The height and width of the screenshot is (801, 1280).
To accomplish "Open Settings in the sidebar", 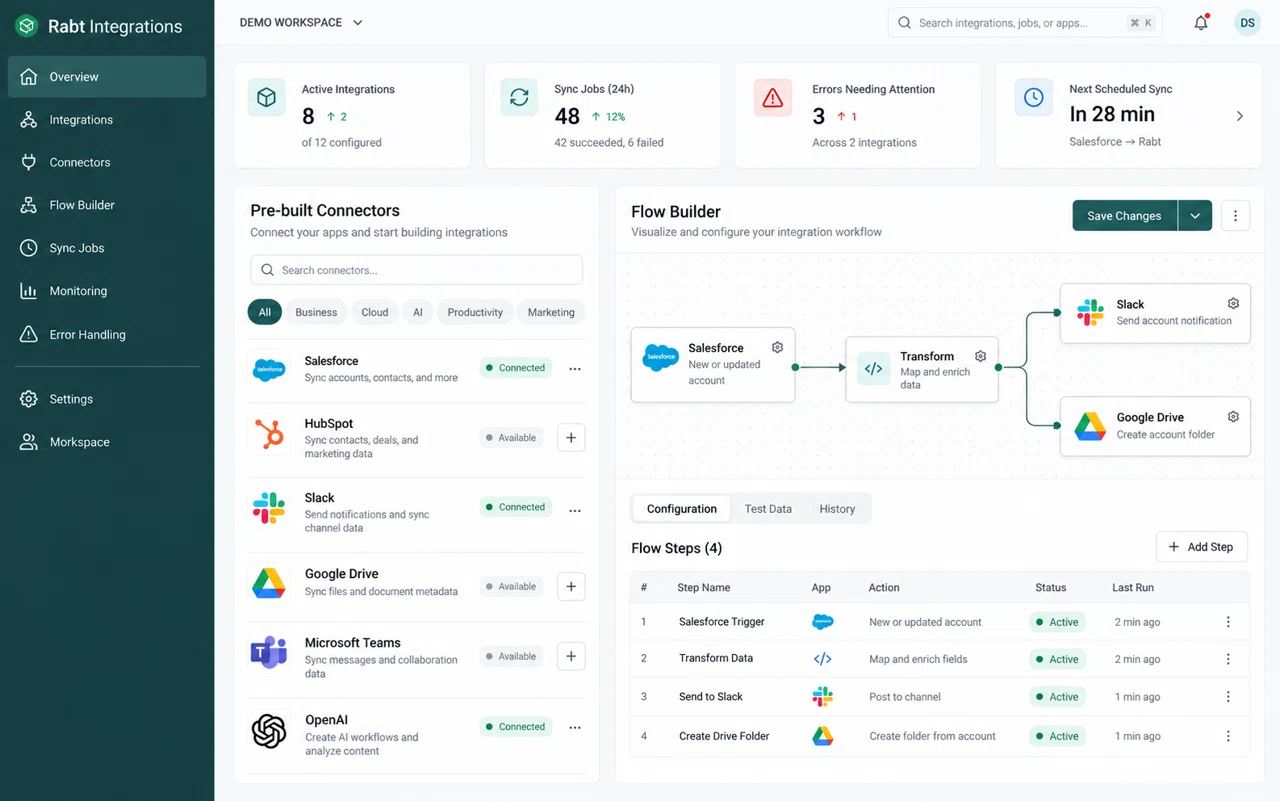I will click(107, 399).
